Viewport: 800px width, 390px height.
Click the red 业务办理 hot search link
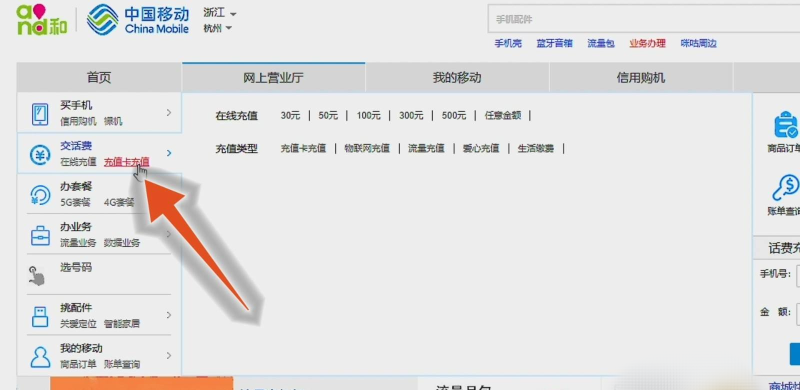click(647, 43)
